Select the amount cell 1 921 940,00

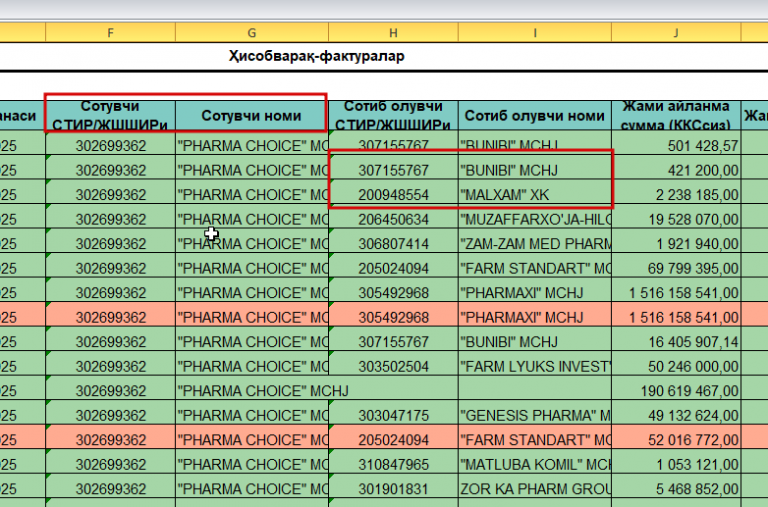tap(676, 243)
